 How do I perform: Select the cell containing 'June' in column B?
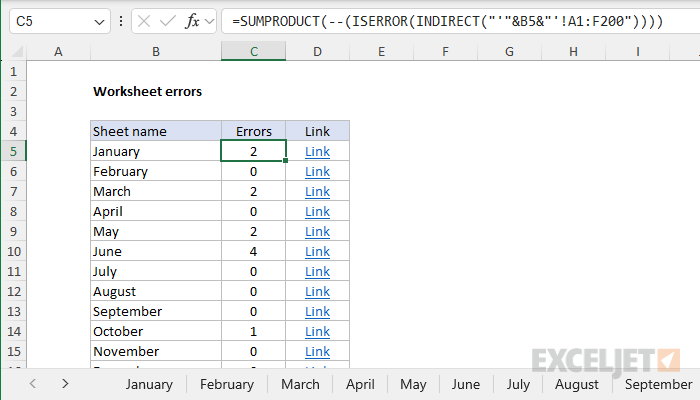pyautogui.click(x=156, y=251)
